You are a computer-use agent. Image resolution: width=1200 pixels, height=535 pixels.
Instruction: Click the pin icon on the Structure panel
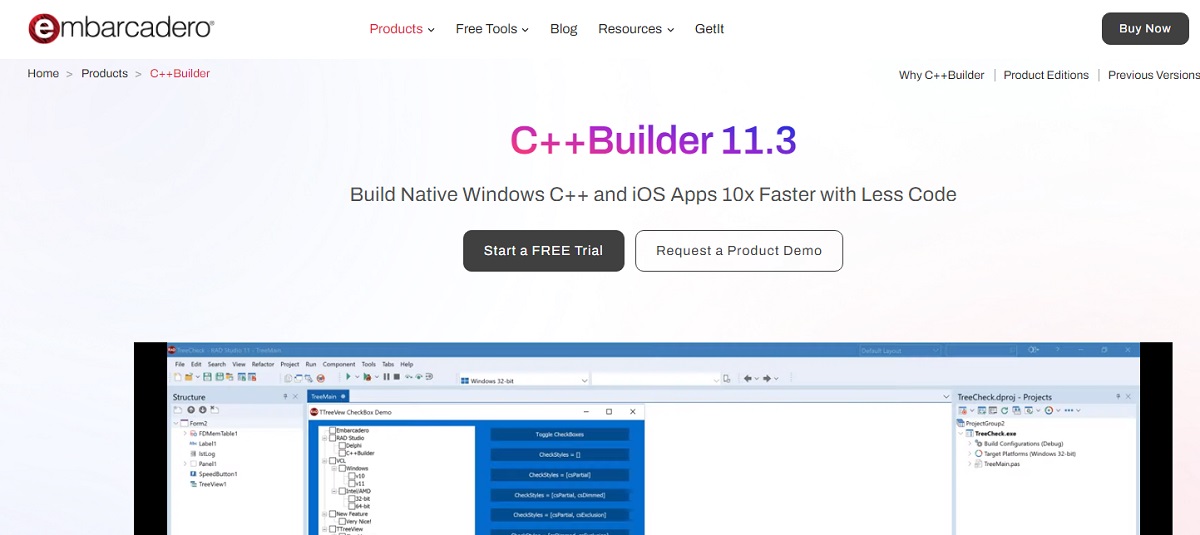[283, 397]
